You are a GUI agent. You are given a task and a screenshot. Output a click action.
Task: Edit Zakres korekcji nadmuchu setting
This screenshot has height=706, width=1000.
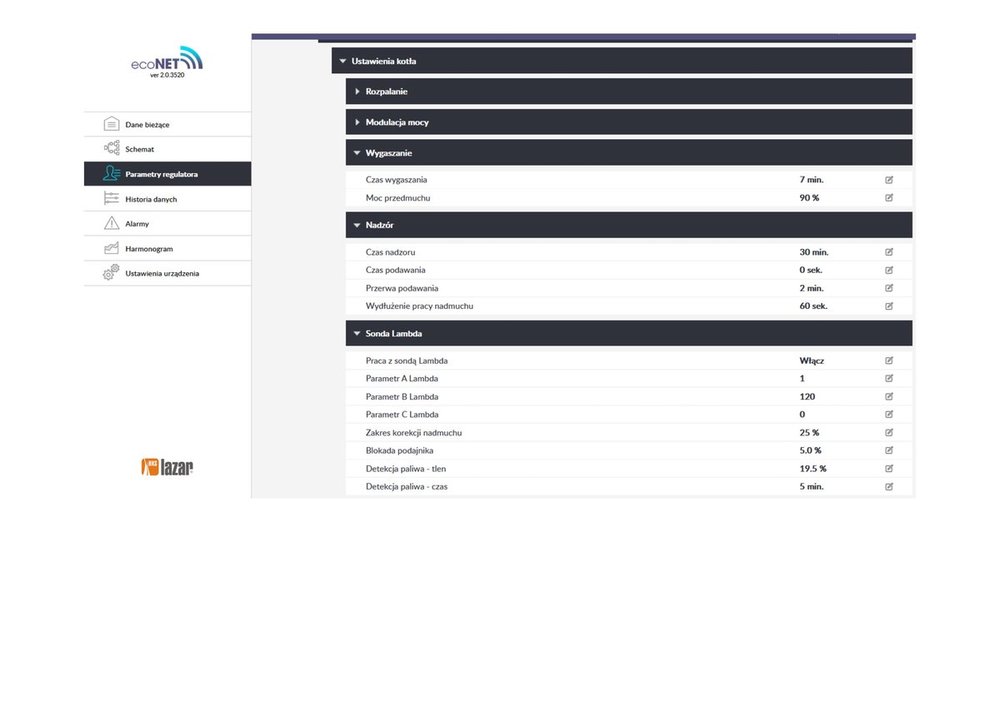pyautogui.click(x=888, y=432)
